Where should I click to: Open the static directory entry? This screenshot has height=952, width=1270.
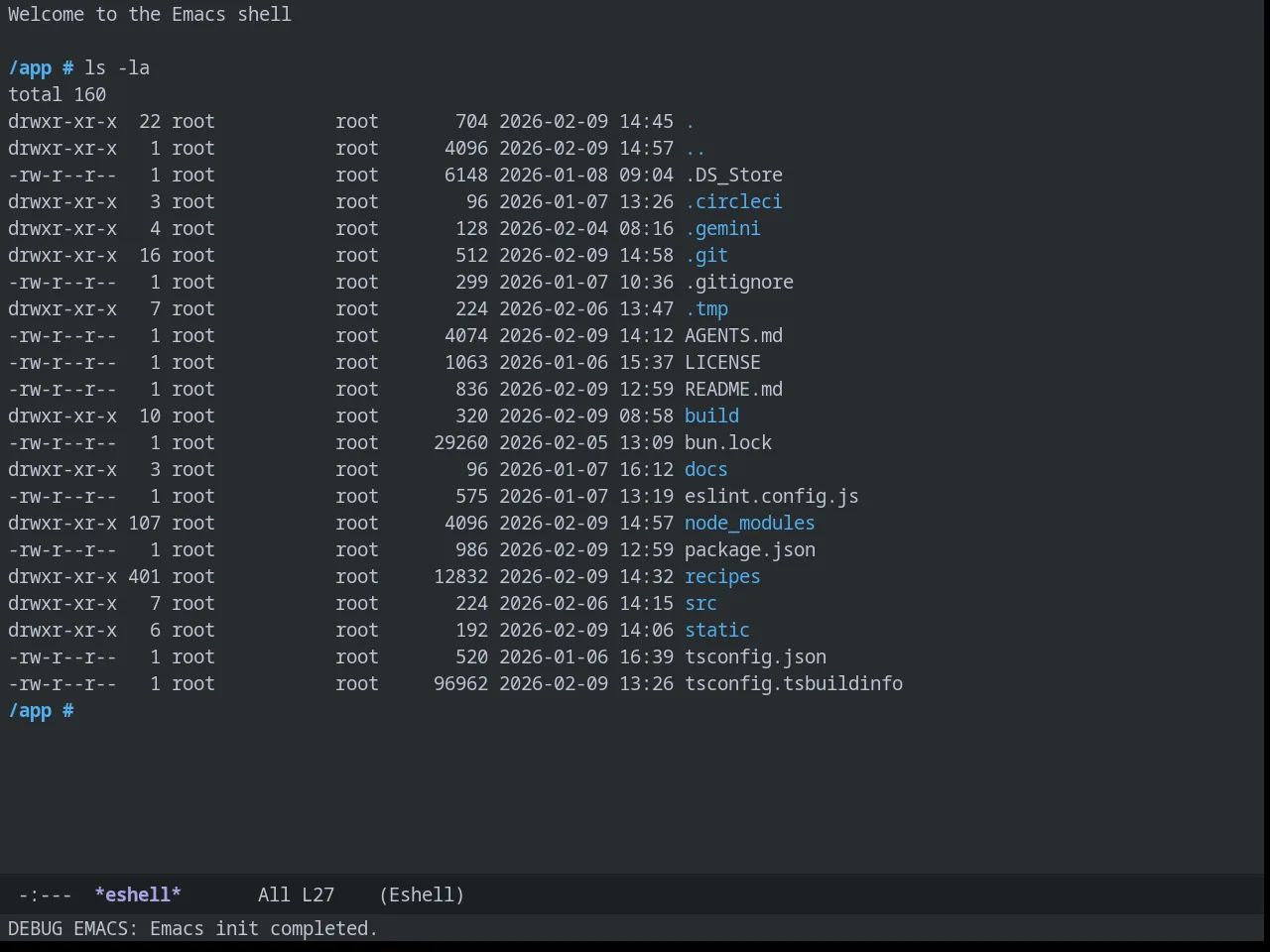tap(717, 630)
